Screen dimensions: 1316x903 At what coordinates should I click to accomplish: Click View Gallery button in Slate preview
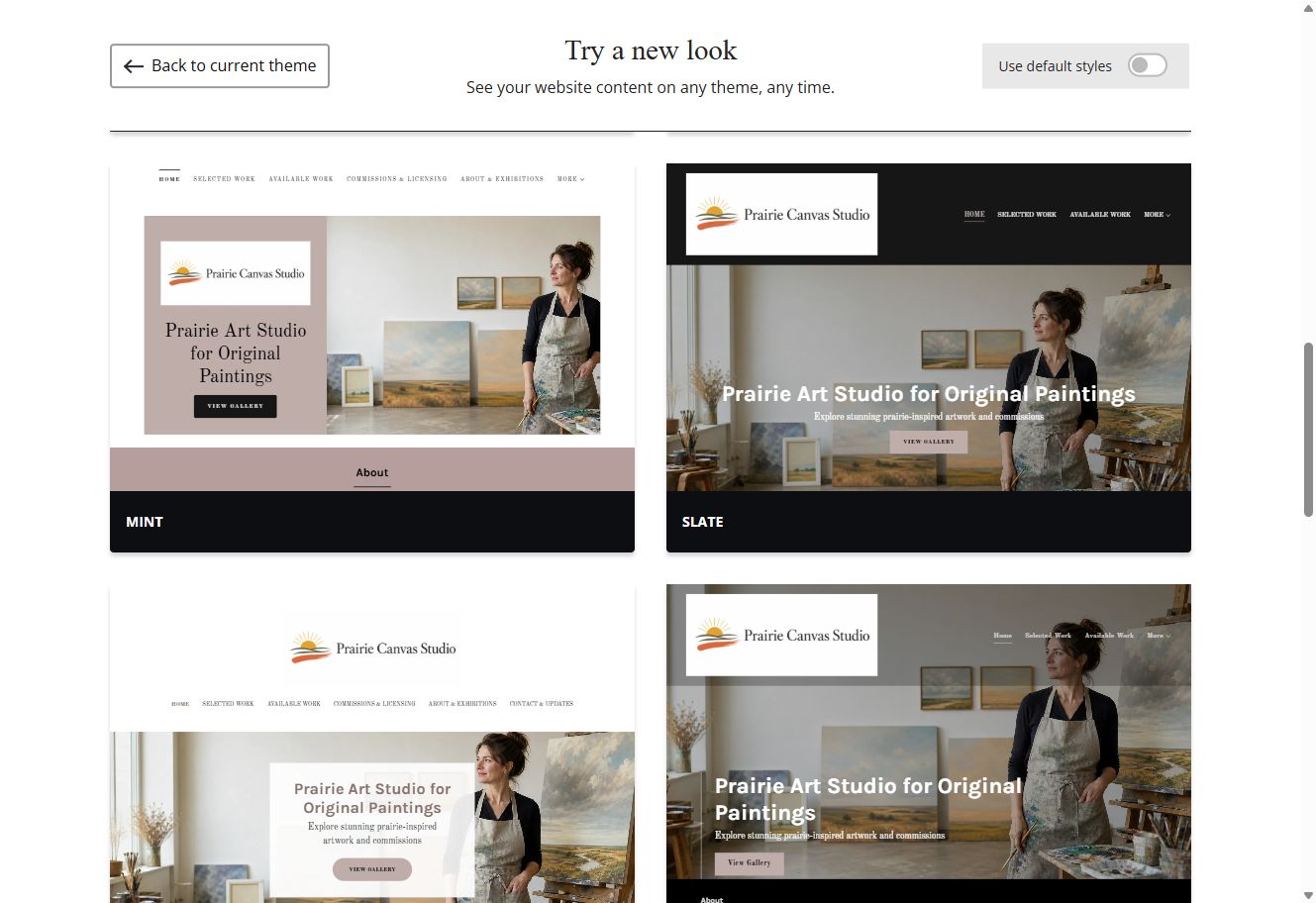pos(929,442)
